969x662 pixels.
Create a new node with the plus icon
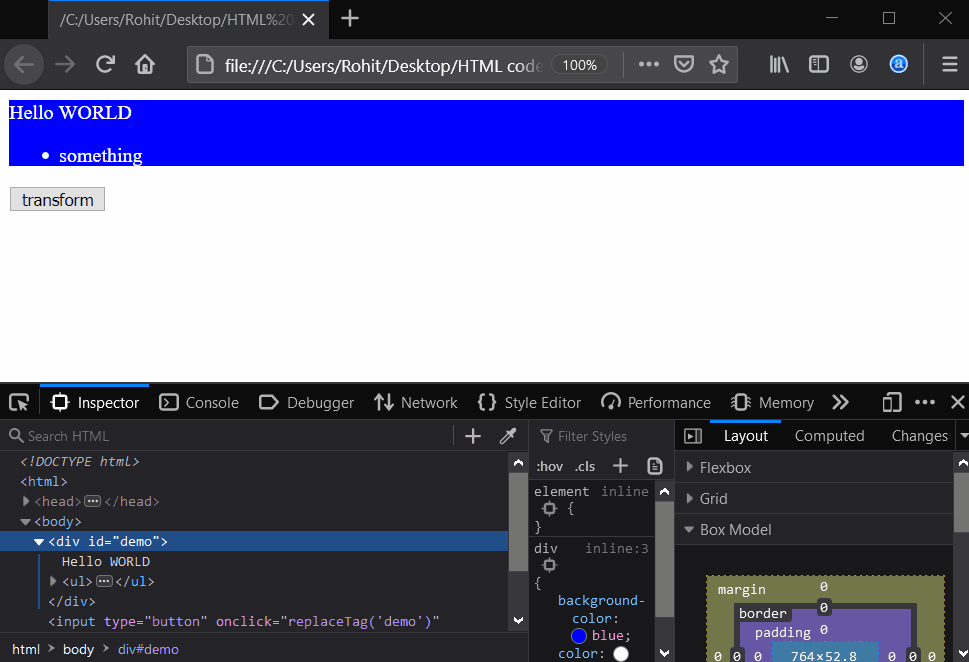click(x=472, y=435)
